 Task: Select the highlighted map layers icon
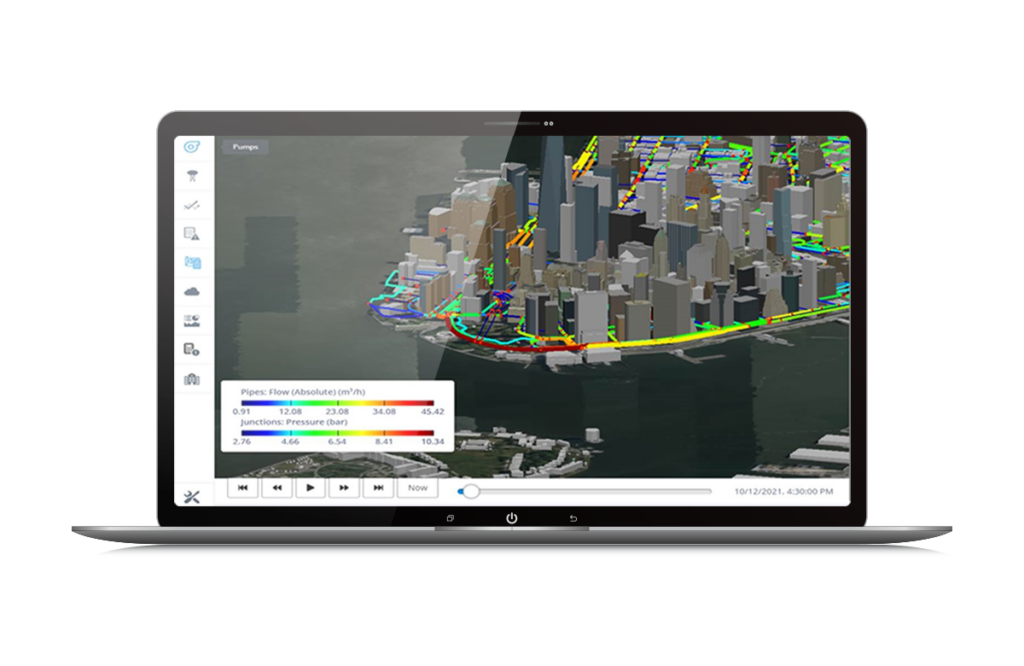192,262
